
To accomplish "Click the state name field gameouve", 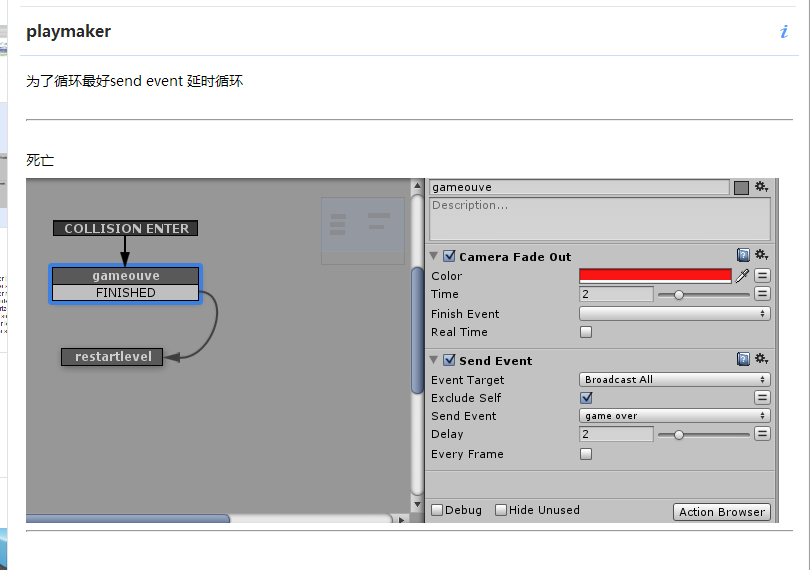I will pos(579,187).
